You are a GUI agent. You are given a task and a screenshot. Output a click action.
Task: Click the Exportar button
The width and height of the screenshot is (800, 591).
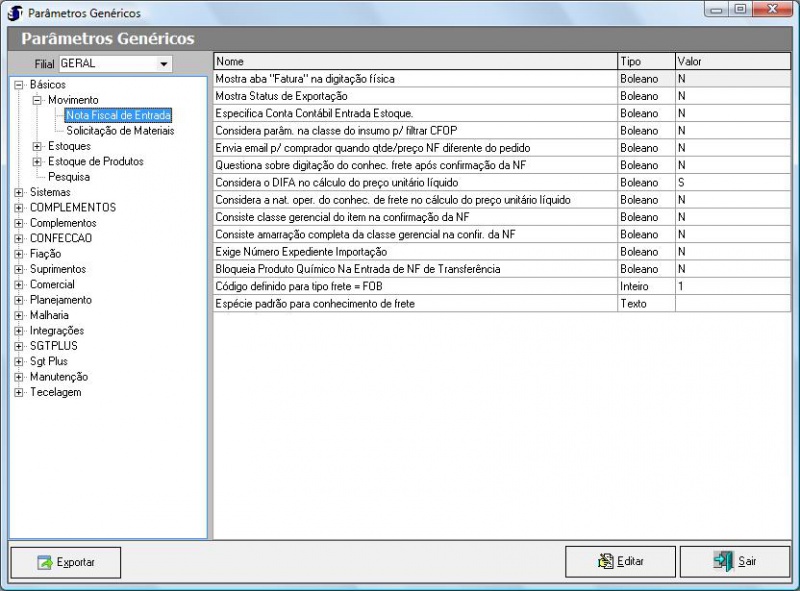(66, 562)
